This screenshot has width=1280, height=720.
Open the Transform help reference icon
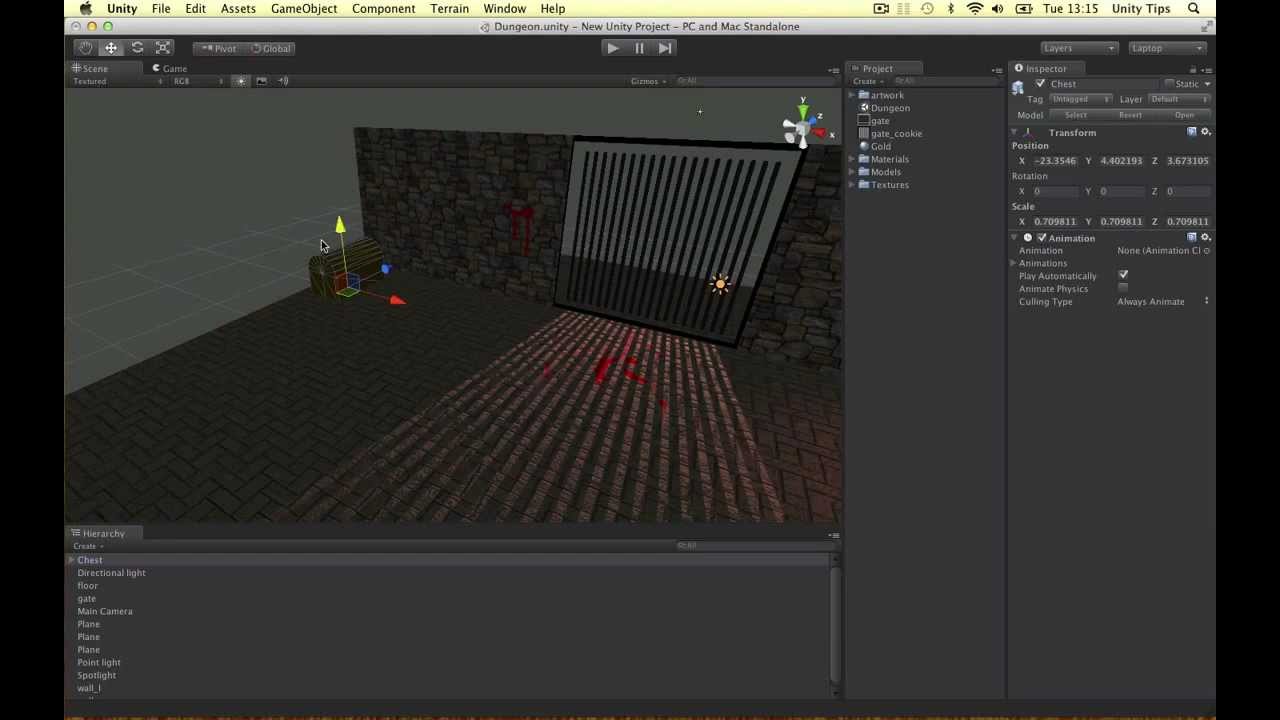[x=1192, y=132]
